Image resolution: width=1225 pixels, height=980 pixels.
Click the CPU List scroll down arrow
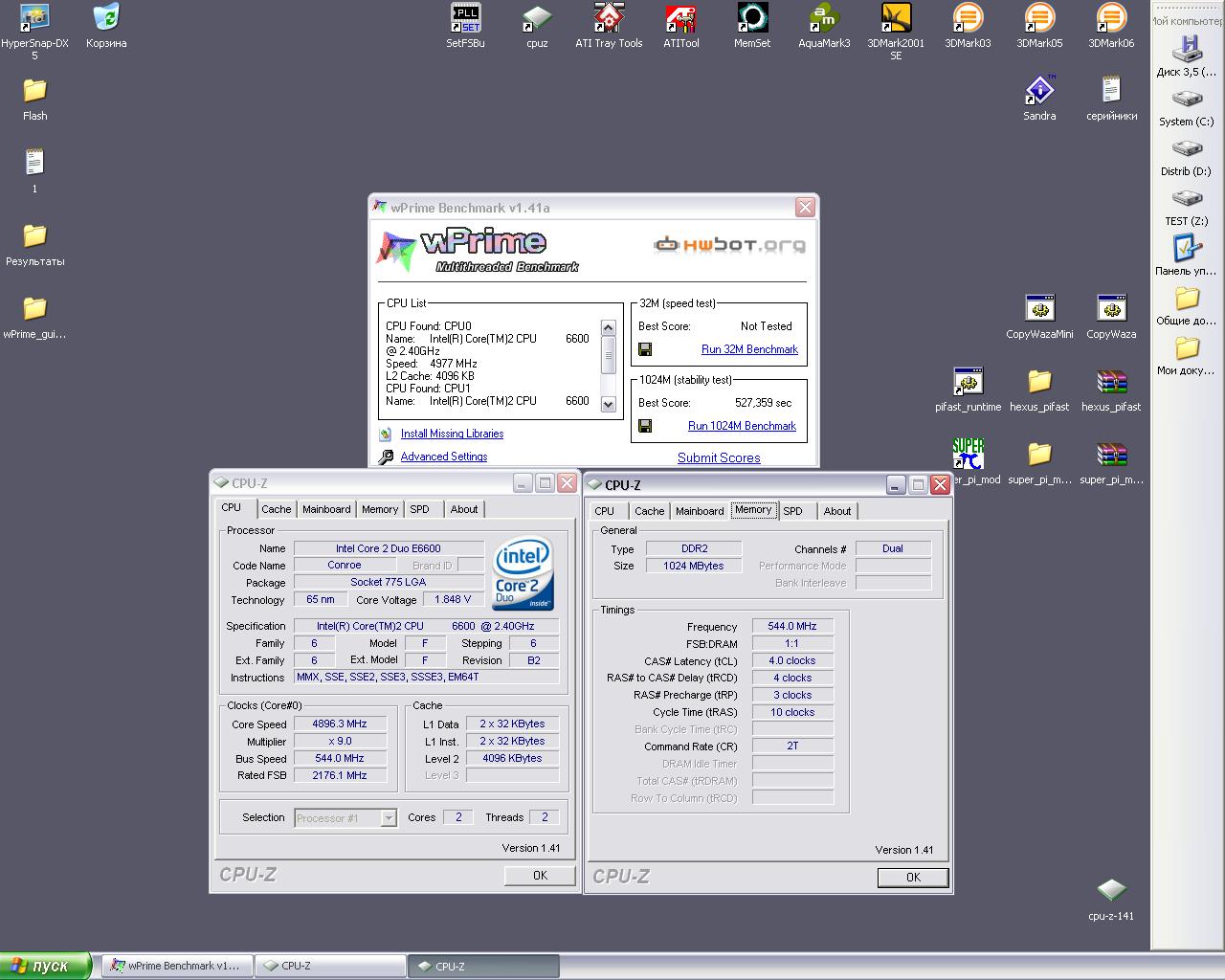[x=608, y=404]
